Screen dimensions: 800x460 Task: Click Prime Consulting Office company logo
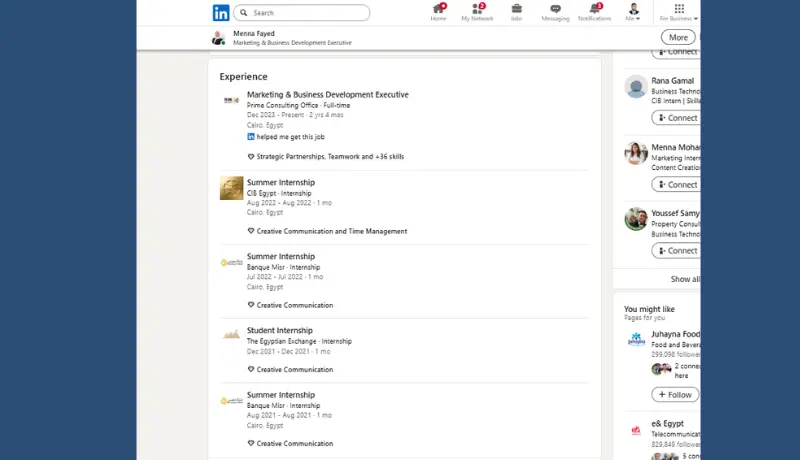coord(232,100)
